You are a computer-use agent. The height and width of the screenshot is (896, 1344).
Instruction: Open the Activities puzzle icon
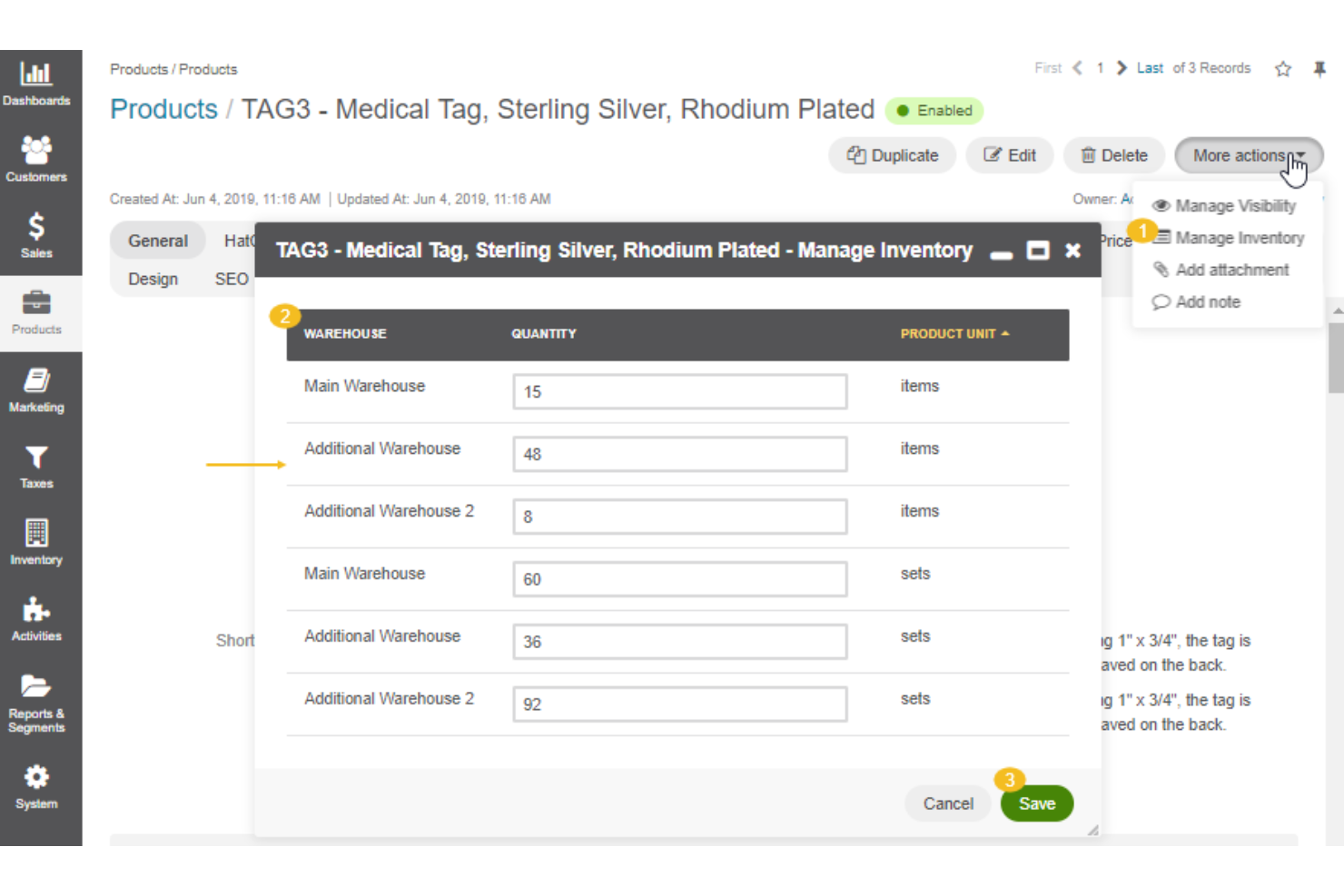[x=36, y=609]
